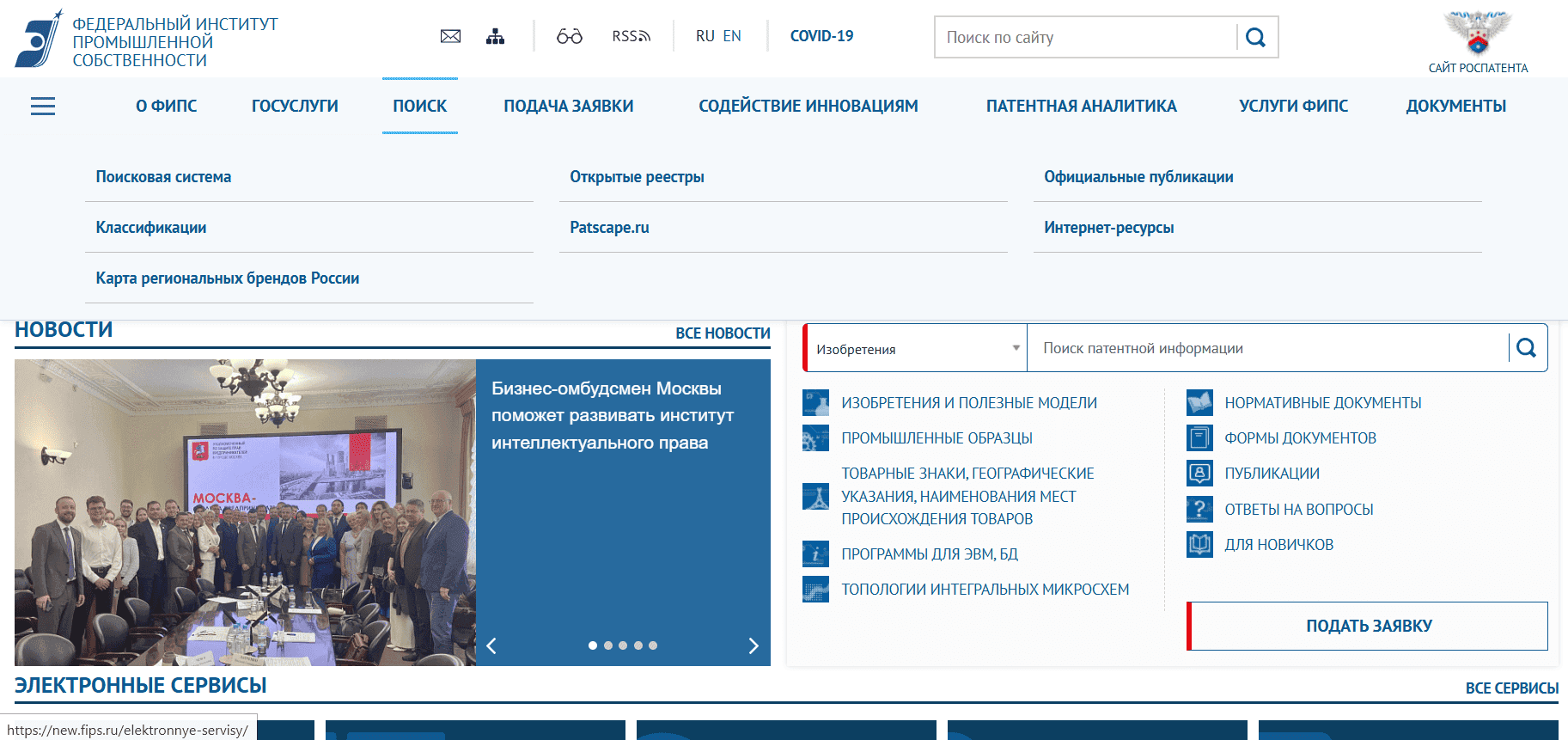Click the envelope contact icon

point(450,36)
